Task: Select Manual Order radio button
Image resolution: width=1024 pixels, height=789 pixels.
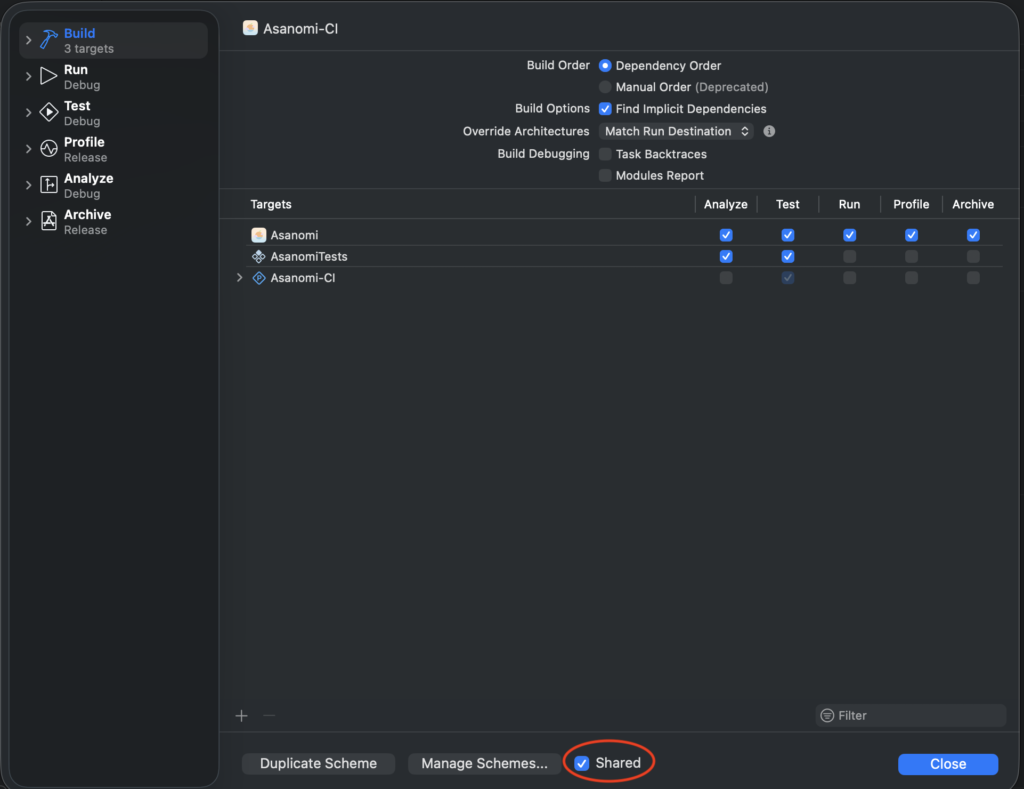Action: (605, 87)
